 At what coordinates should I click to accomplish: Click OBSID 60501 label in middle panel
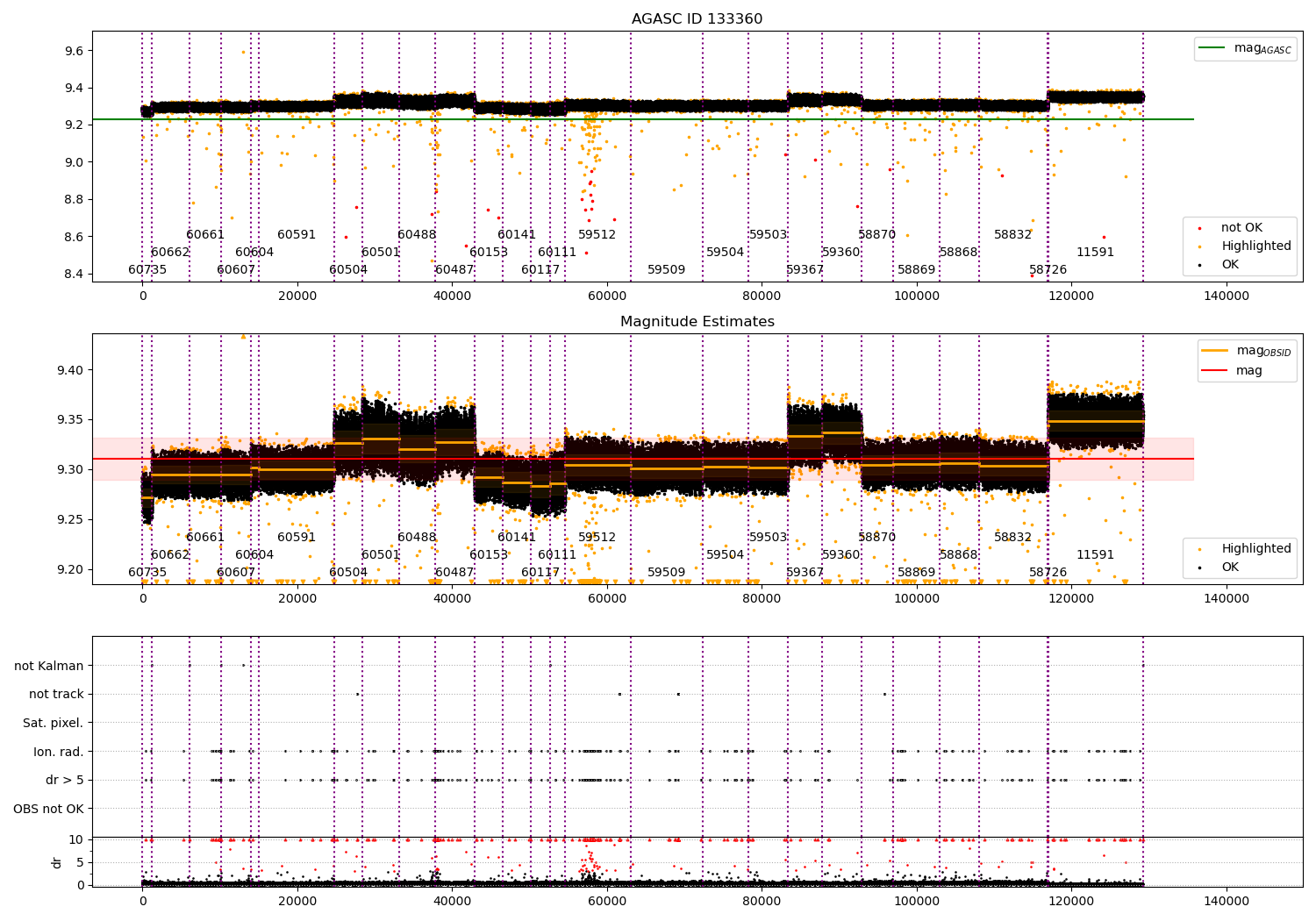[381, 554]
